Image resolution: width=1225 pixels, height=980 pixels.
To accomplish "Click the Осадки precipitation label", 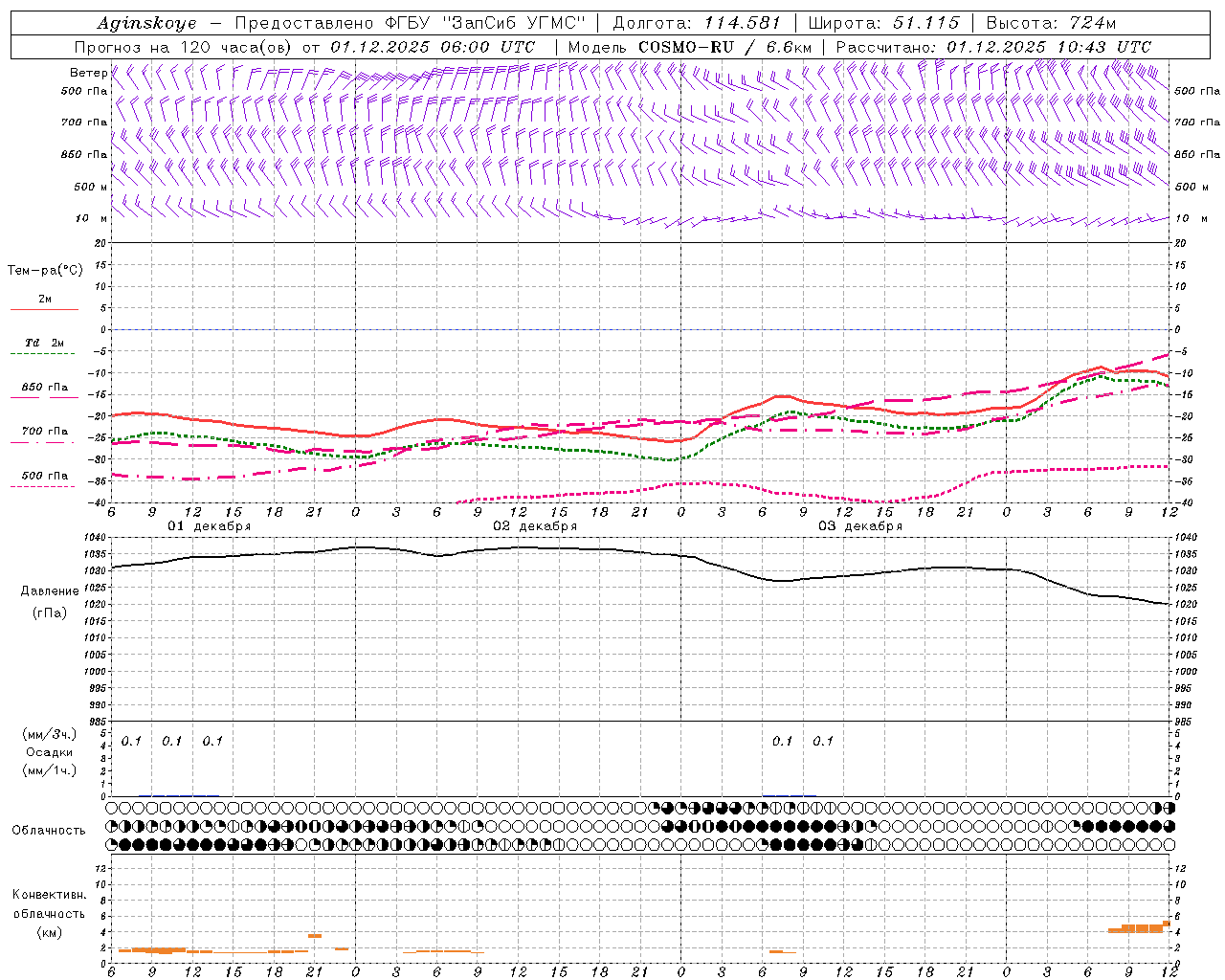I will [x=49, y=752].
